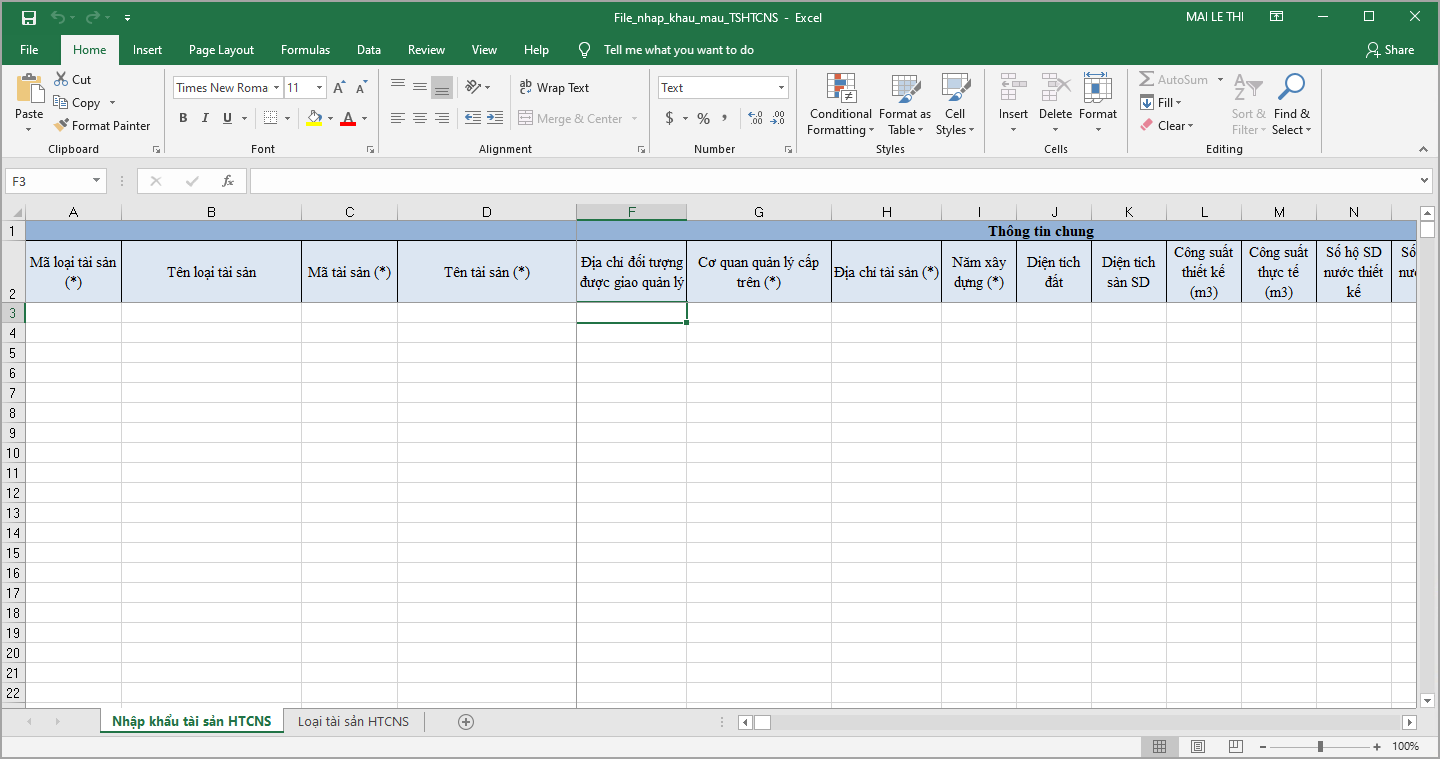The width and height of the screenshot is (1440, 759).
Task: Toggle Bold formatting
Action: click(x=183, y=118)
